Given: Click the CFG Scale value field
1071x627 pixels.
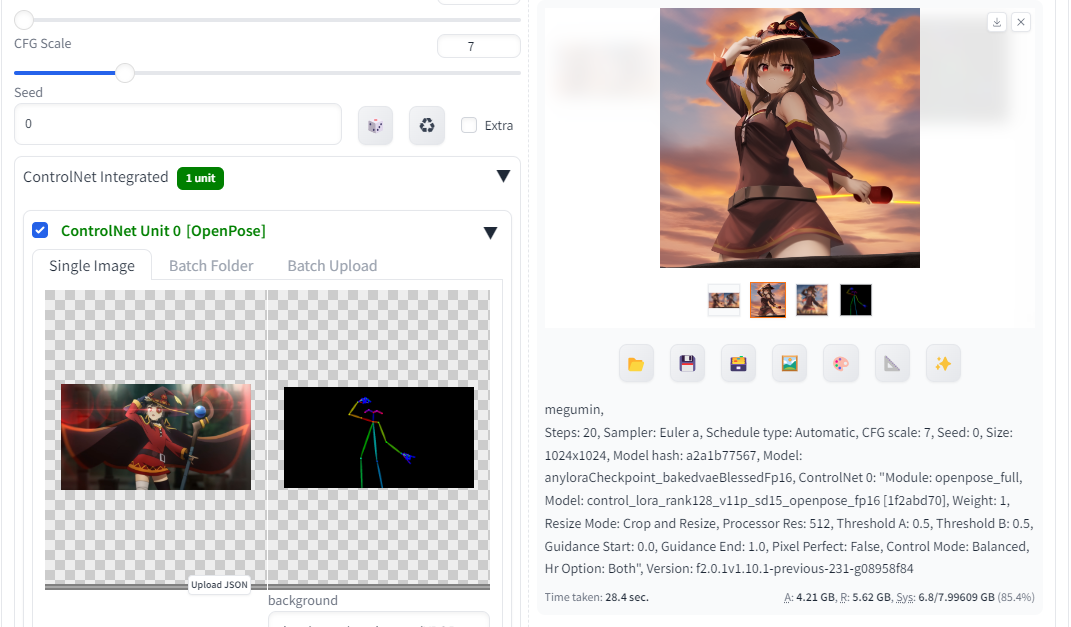Looking at the screenshot, I should tap(479, 46).
